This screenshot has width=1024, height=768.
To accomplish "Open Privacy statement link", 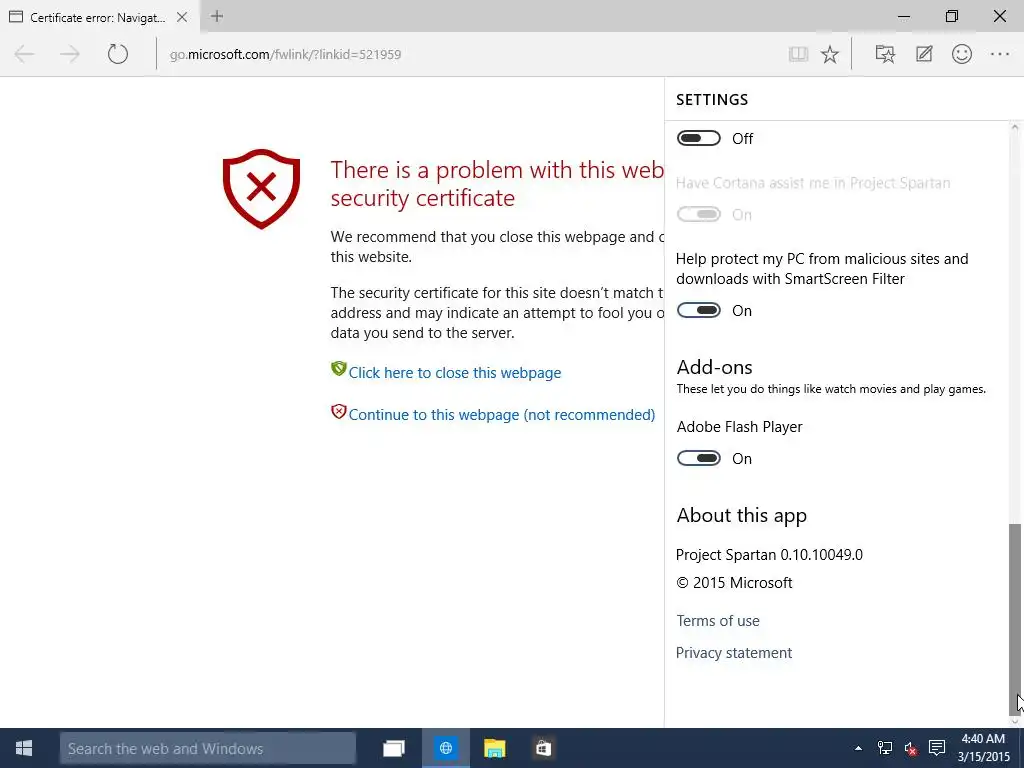I will pos(734,653).
